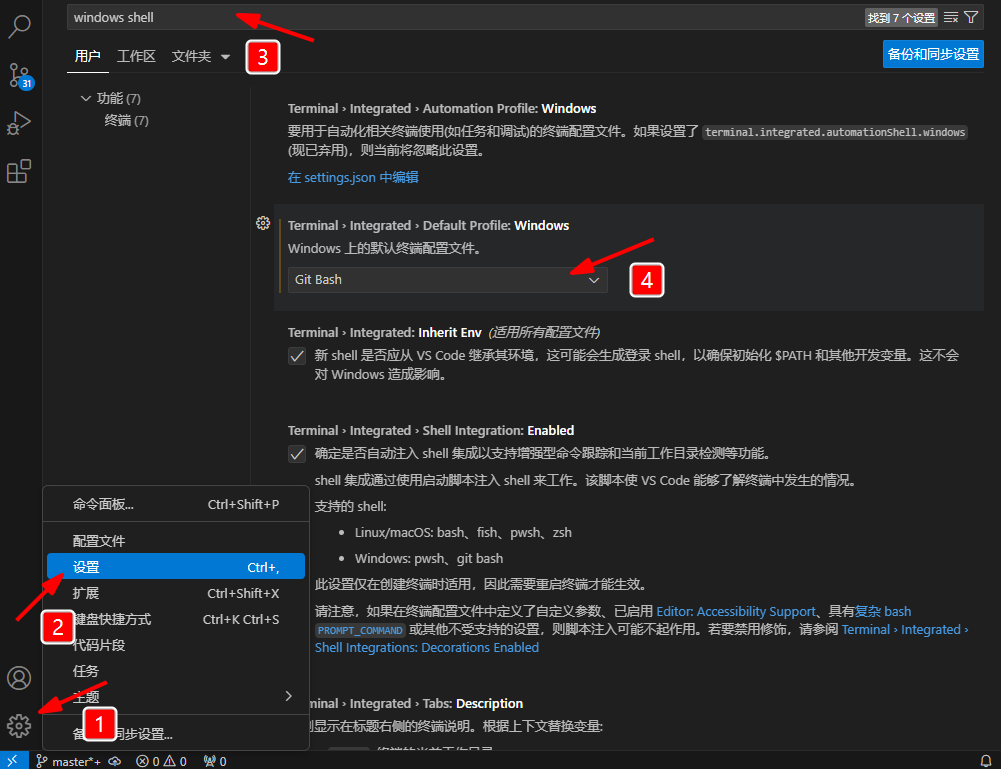Viewport: 1001px width, 769px height.
Task: Select 设置 from the manage menu
Action: pos(175,567)
